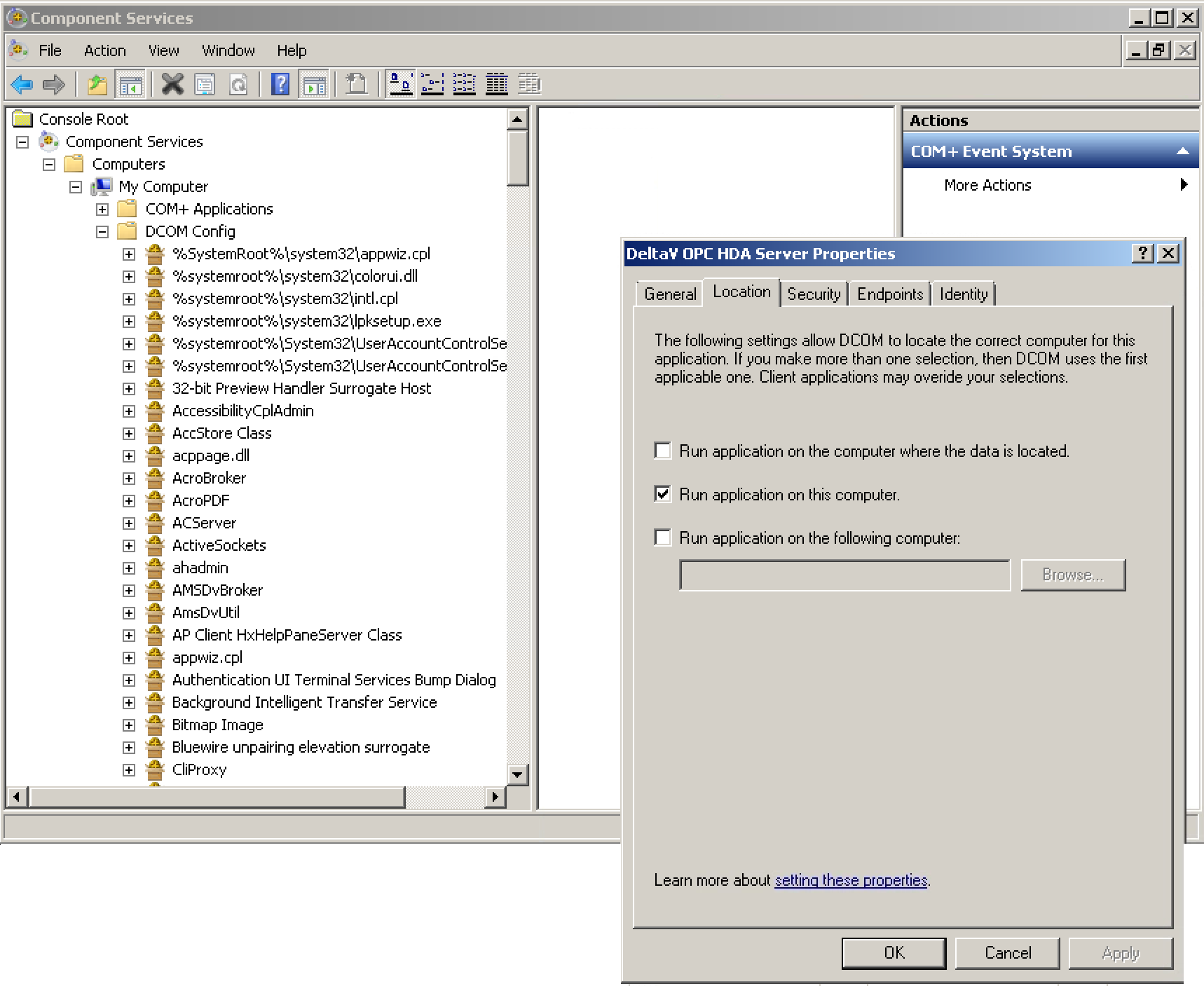Open Properties via the toolbar icon
This screenshot has height=986, width=1204.
pyautogui.click(x=205, y=84)
